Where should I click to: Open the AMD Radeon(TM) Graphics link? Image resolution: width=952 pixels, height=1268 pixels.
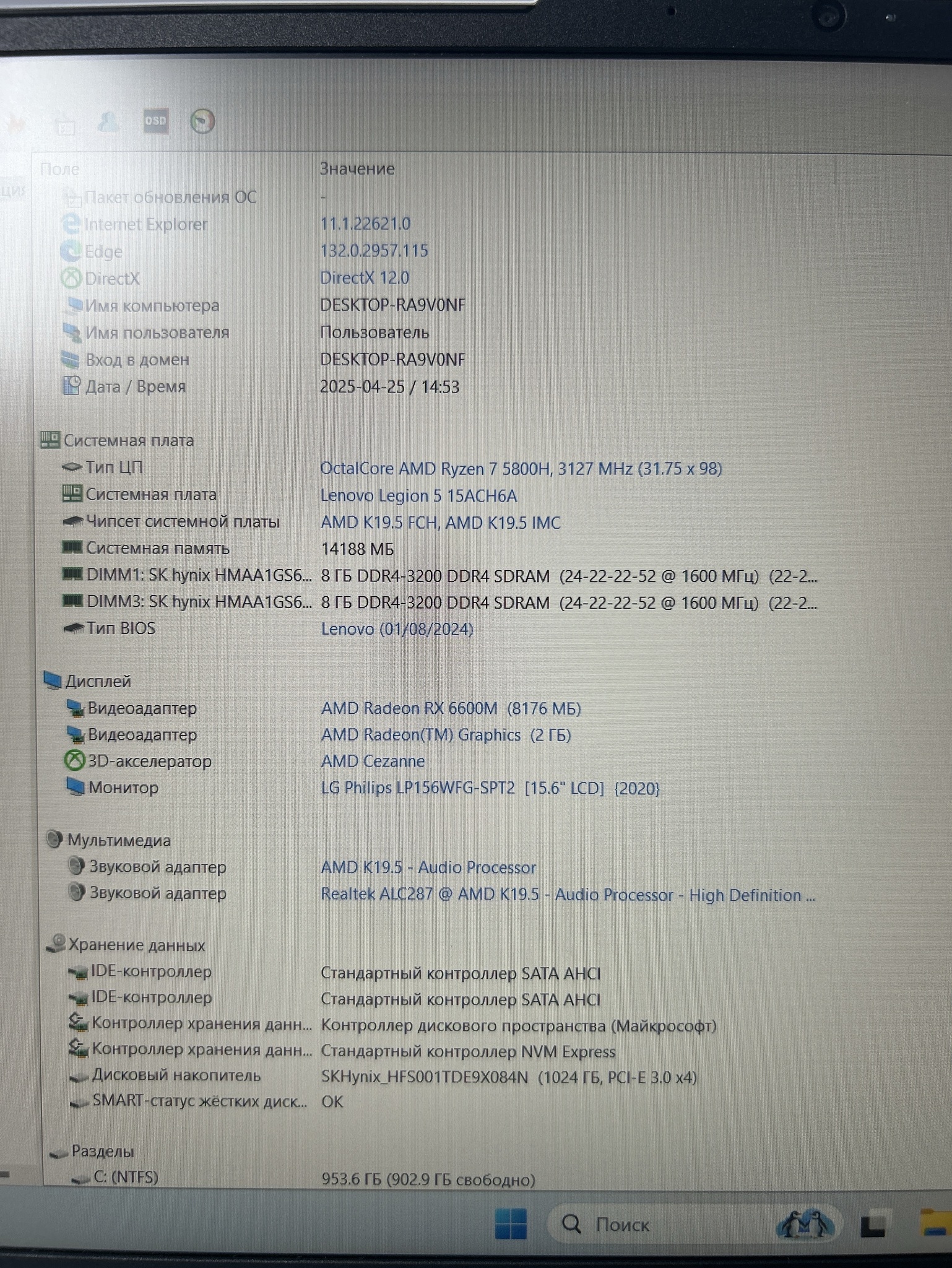click(x=446, y=735)
